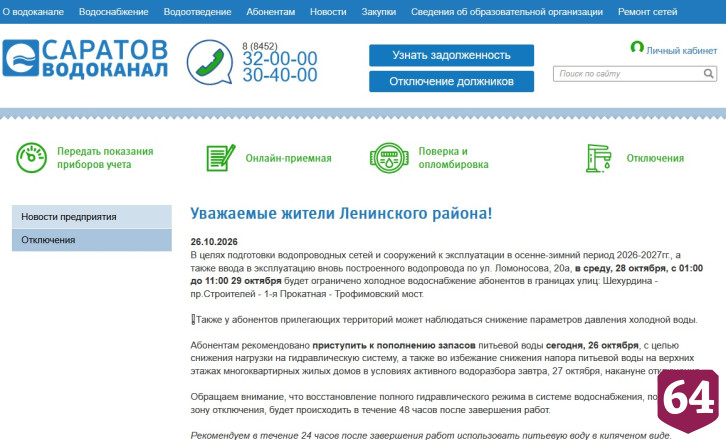
Task: Click the Онлайн-приемная notepad icon
Action: [220, 158]
